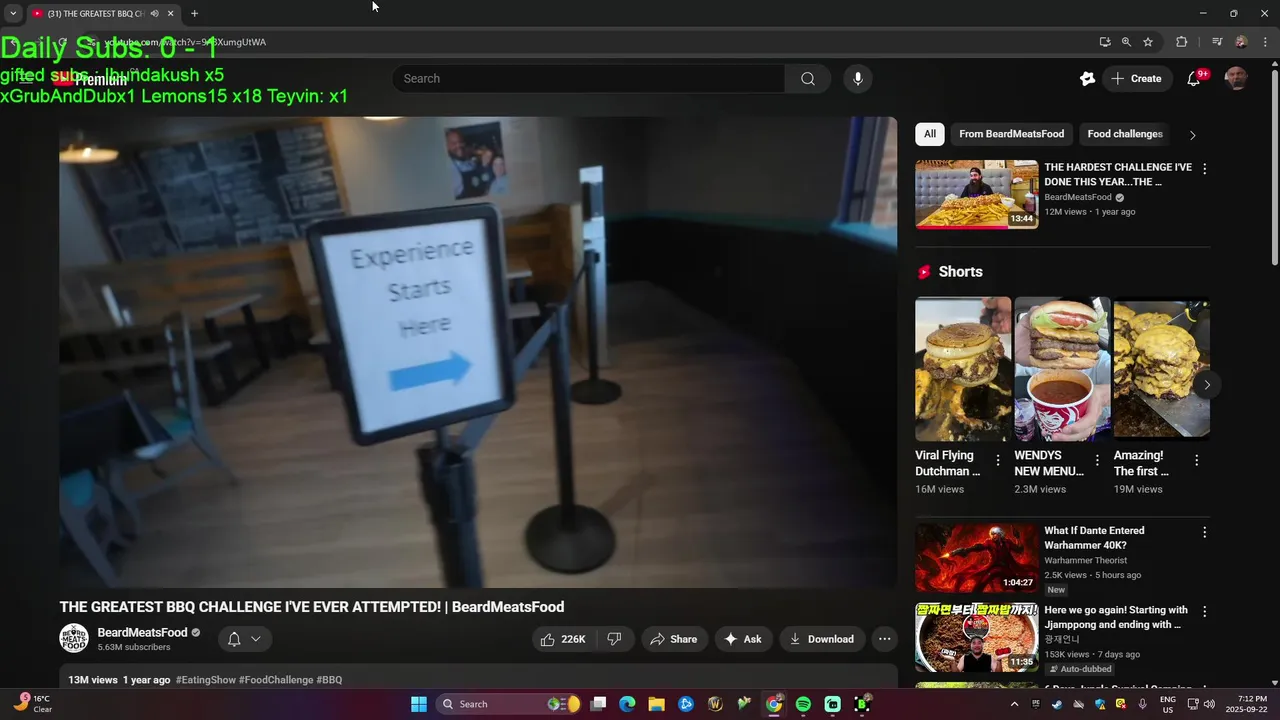Download the video with Download button
Image resolution: width=1280 pixels, height=720 pixels.
822,639
